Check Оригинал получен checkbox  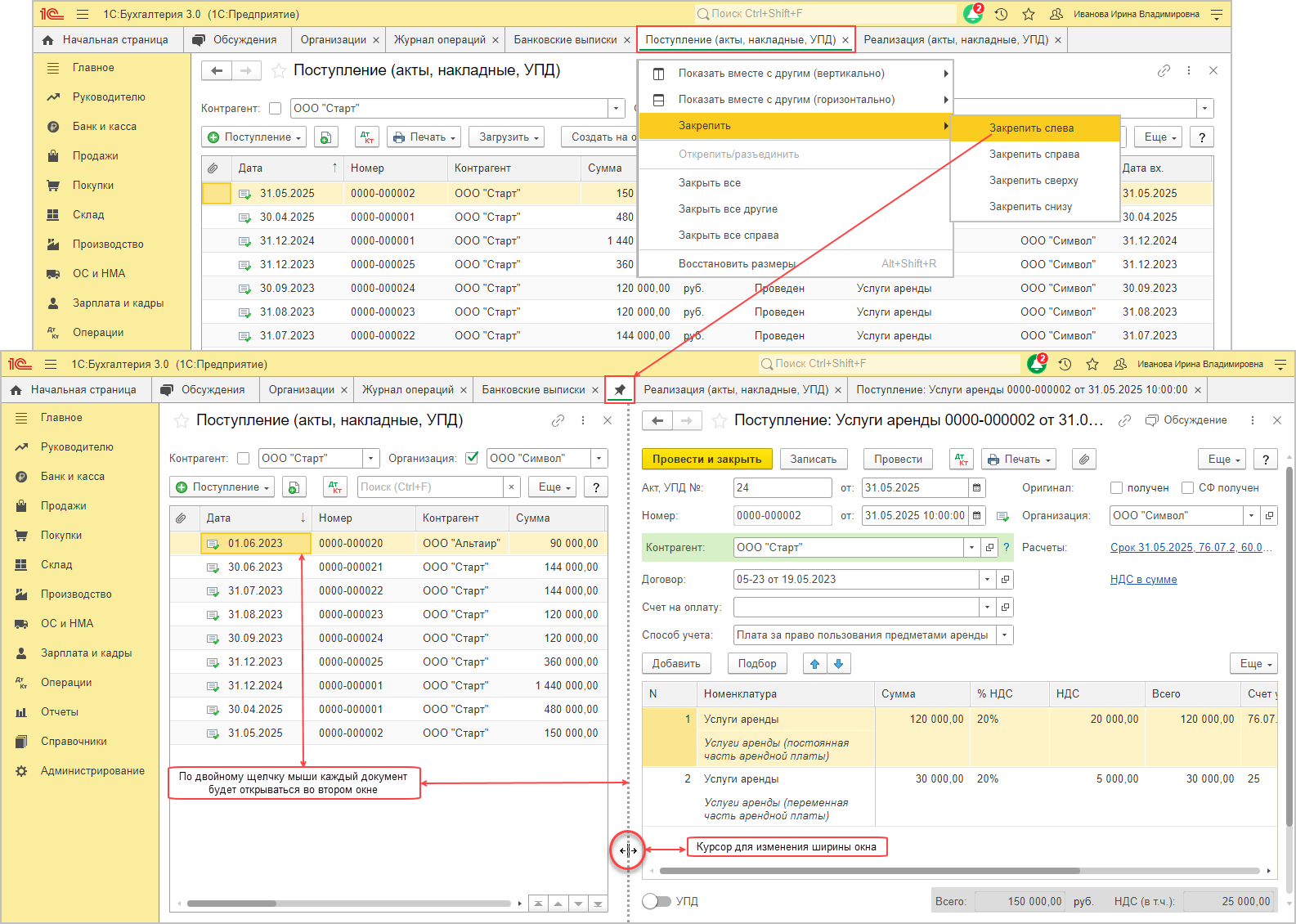[1116, 488]
